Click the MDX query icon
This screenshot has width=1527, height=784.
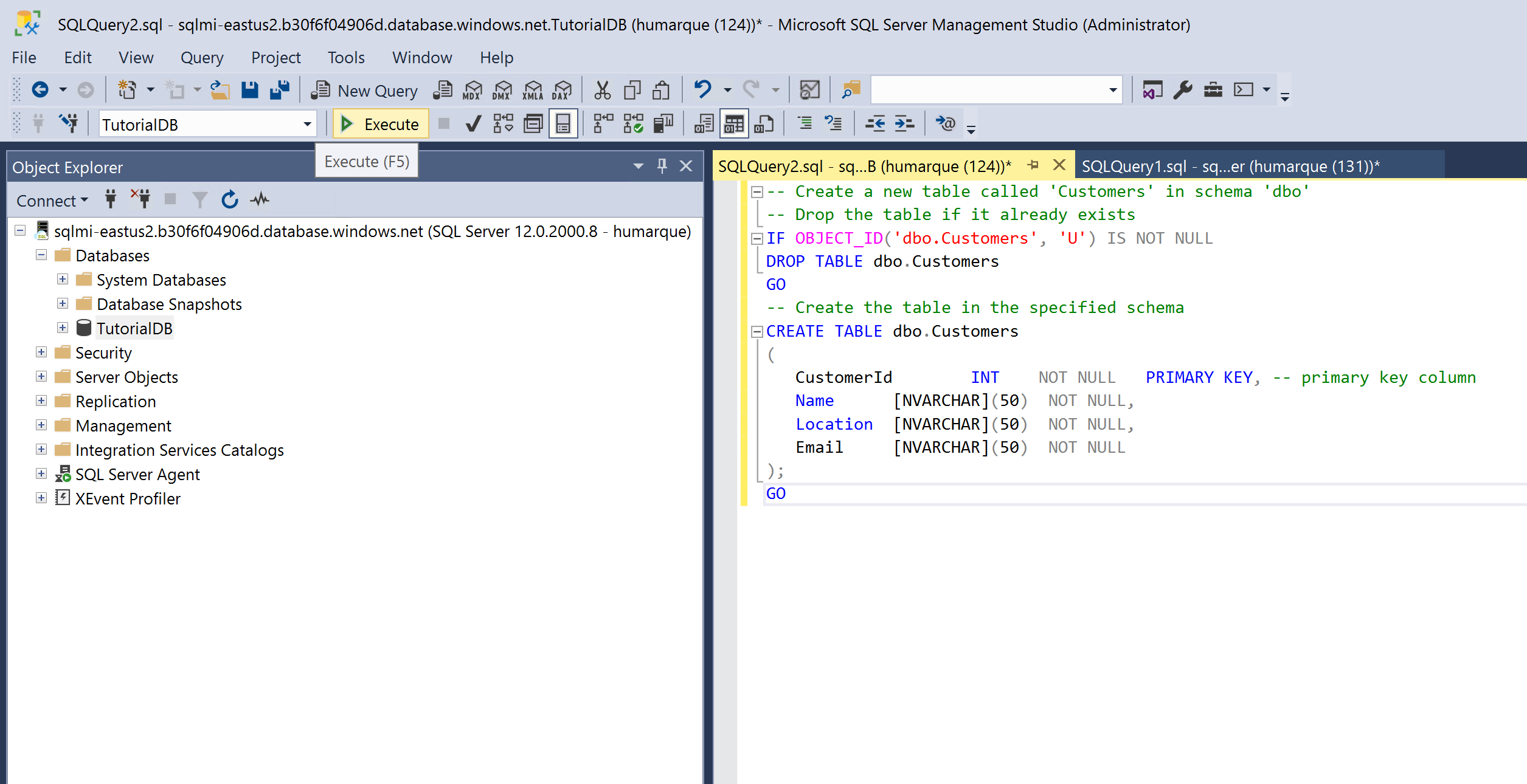coord(473,90)
